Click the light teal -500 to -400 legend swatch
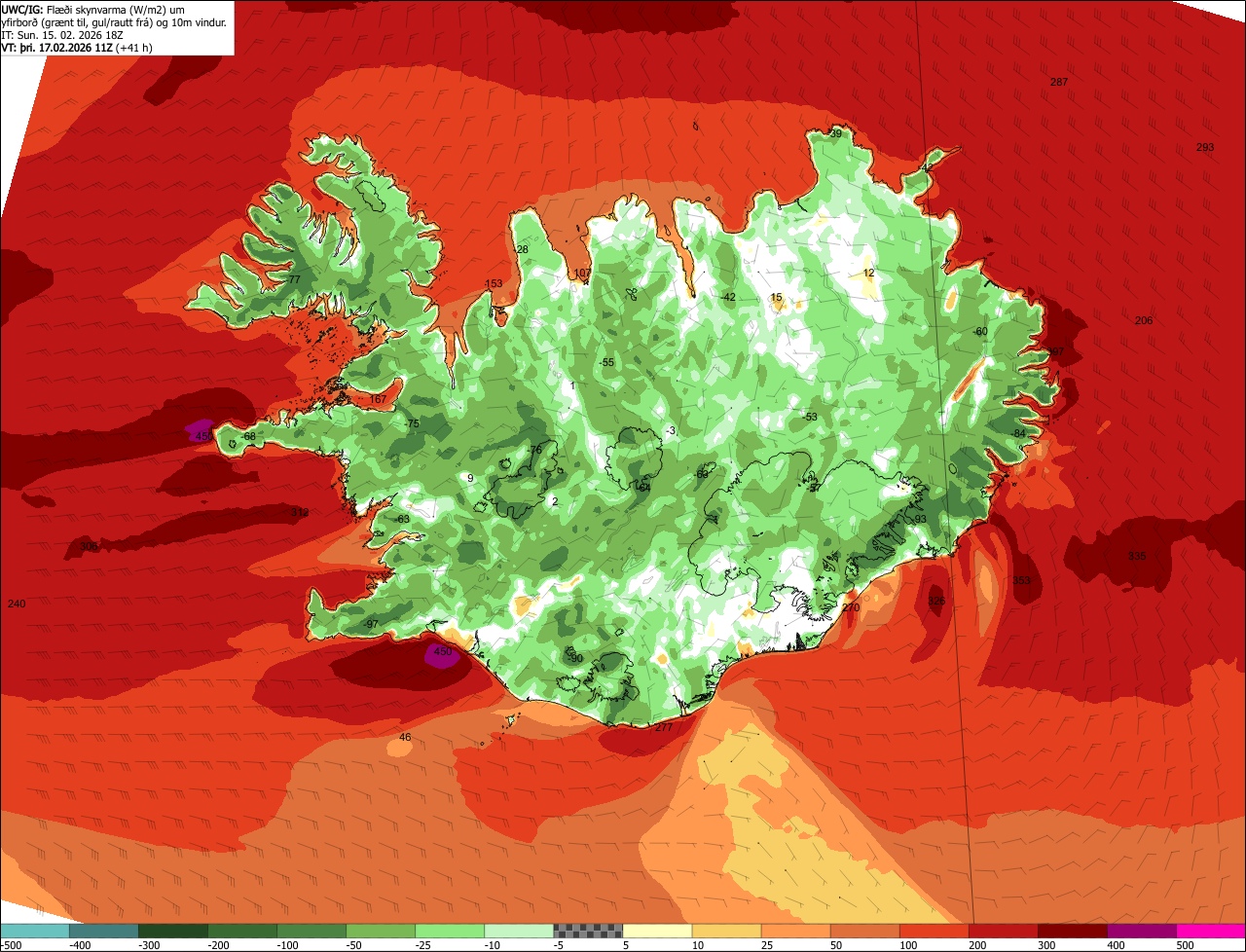The image size is (1246, 952). (x=35, y=931)
